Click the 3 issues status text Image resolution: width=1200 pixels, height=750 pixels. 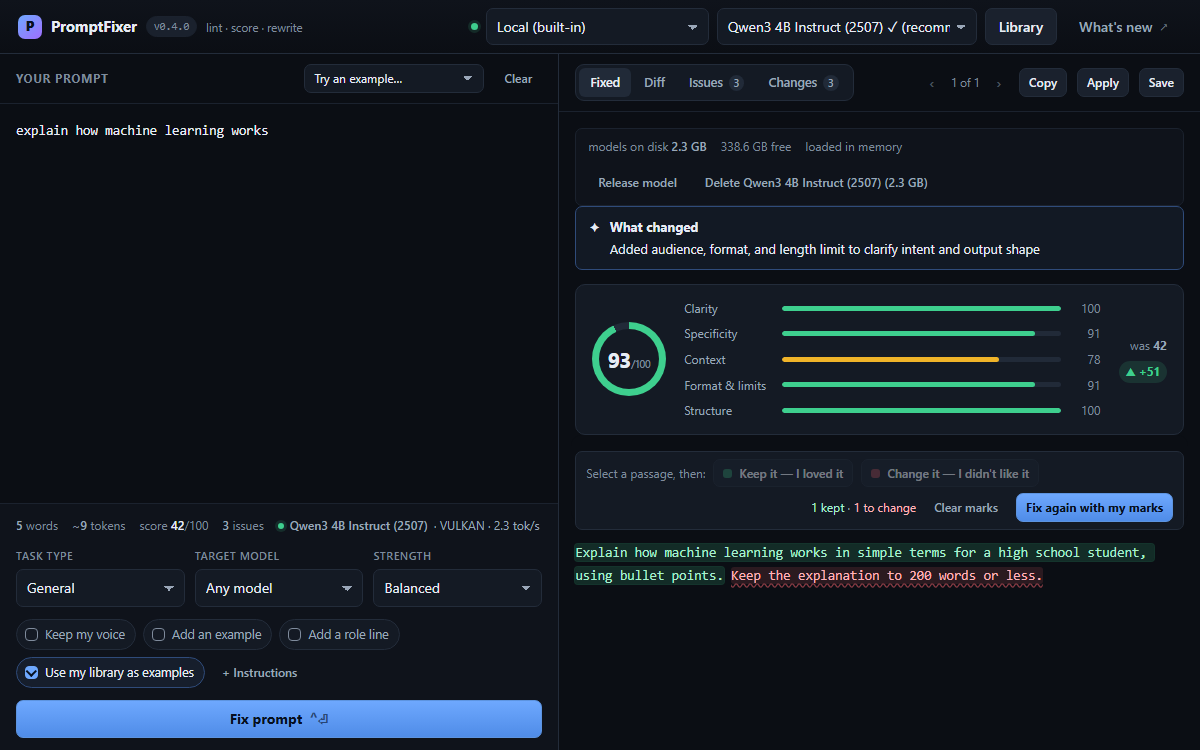[x=243, y=526]
